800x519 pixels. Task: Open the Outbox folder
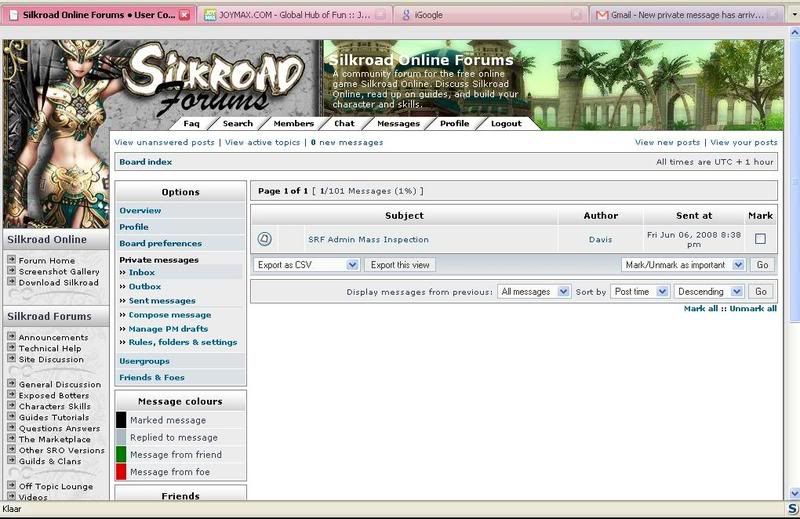[145, 287]
